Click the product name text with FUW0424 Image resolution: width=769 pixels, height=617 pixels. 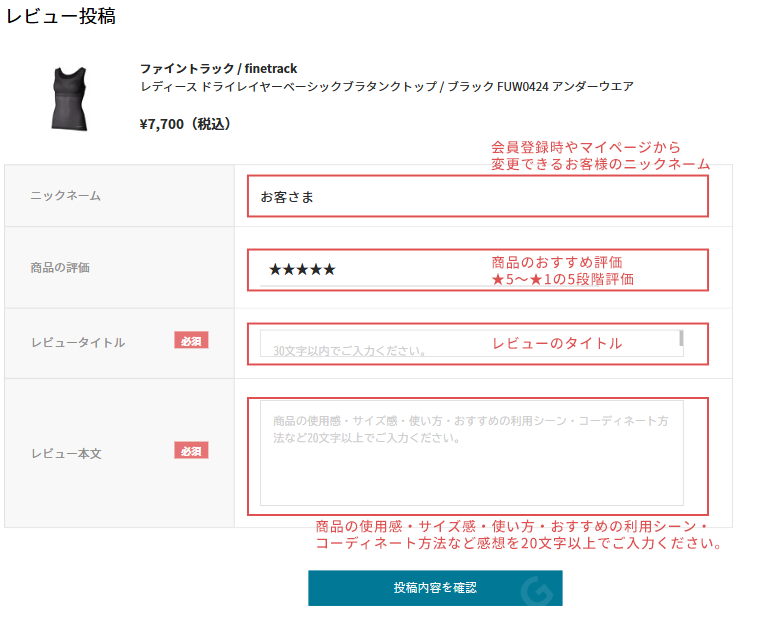coord(386,86)
